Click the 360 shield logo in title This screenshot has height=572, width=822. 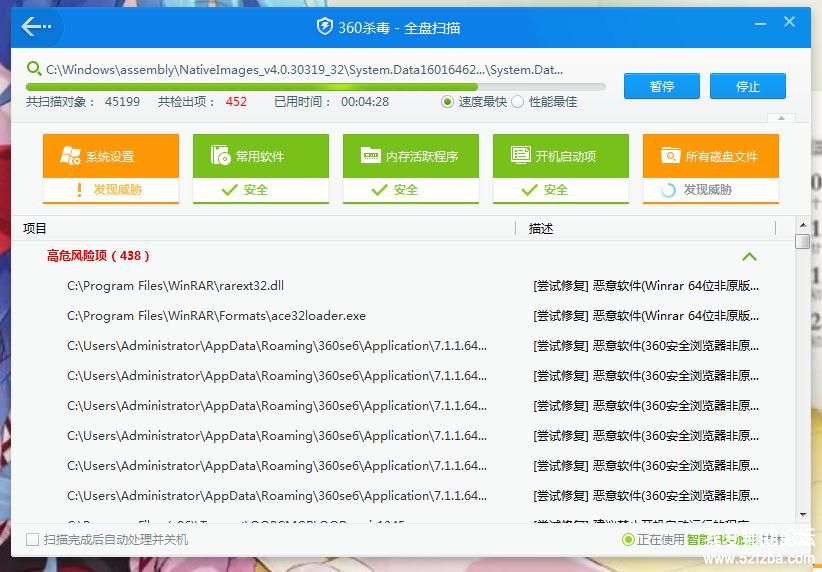[324, 27]
